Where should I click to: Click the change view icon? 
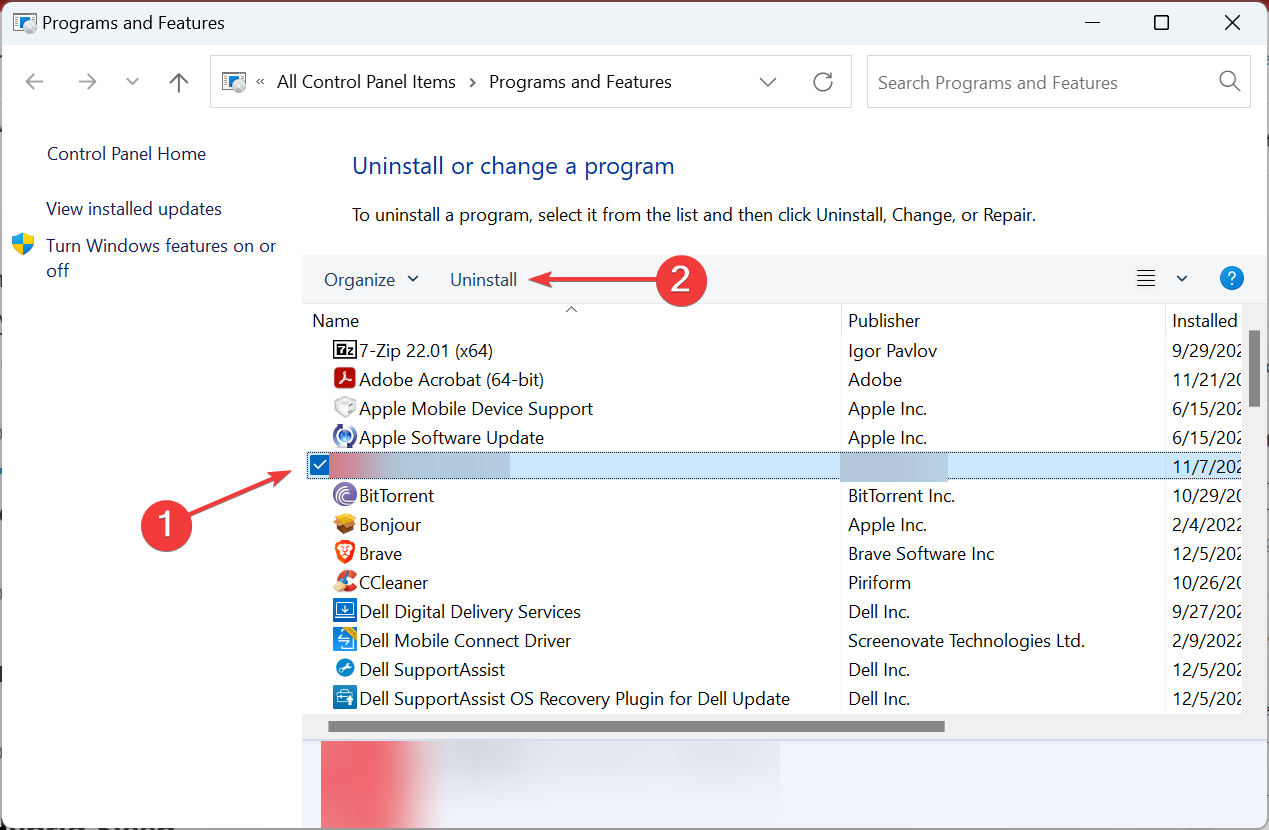click(1146, 279)
